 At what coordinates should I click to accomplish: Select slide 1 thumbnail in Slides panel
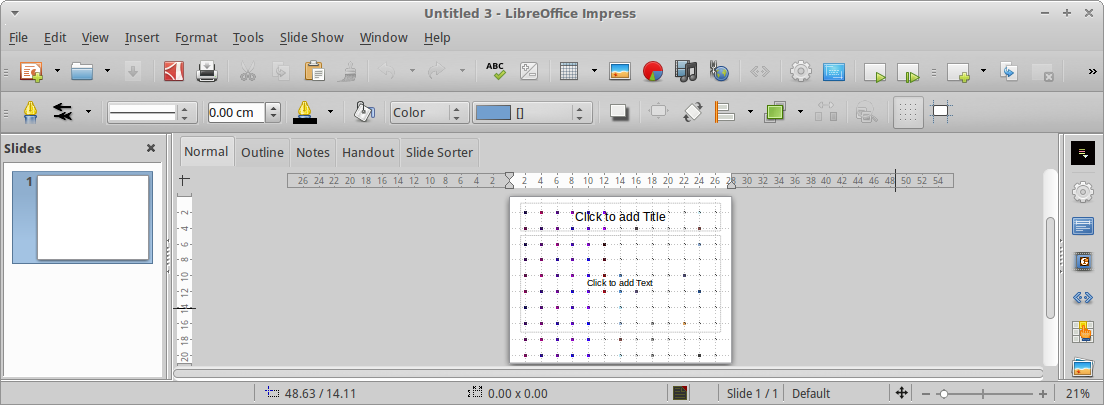tap(93, 217)
